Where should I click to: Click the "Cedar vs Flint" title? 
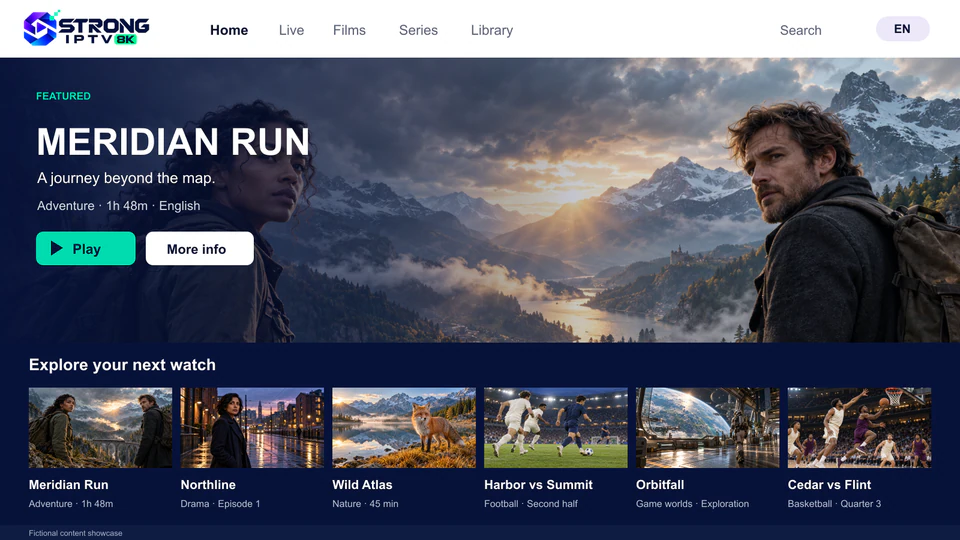click(830, 484)
